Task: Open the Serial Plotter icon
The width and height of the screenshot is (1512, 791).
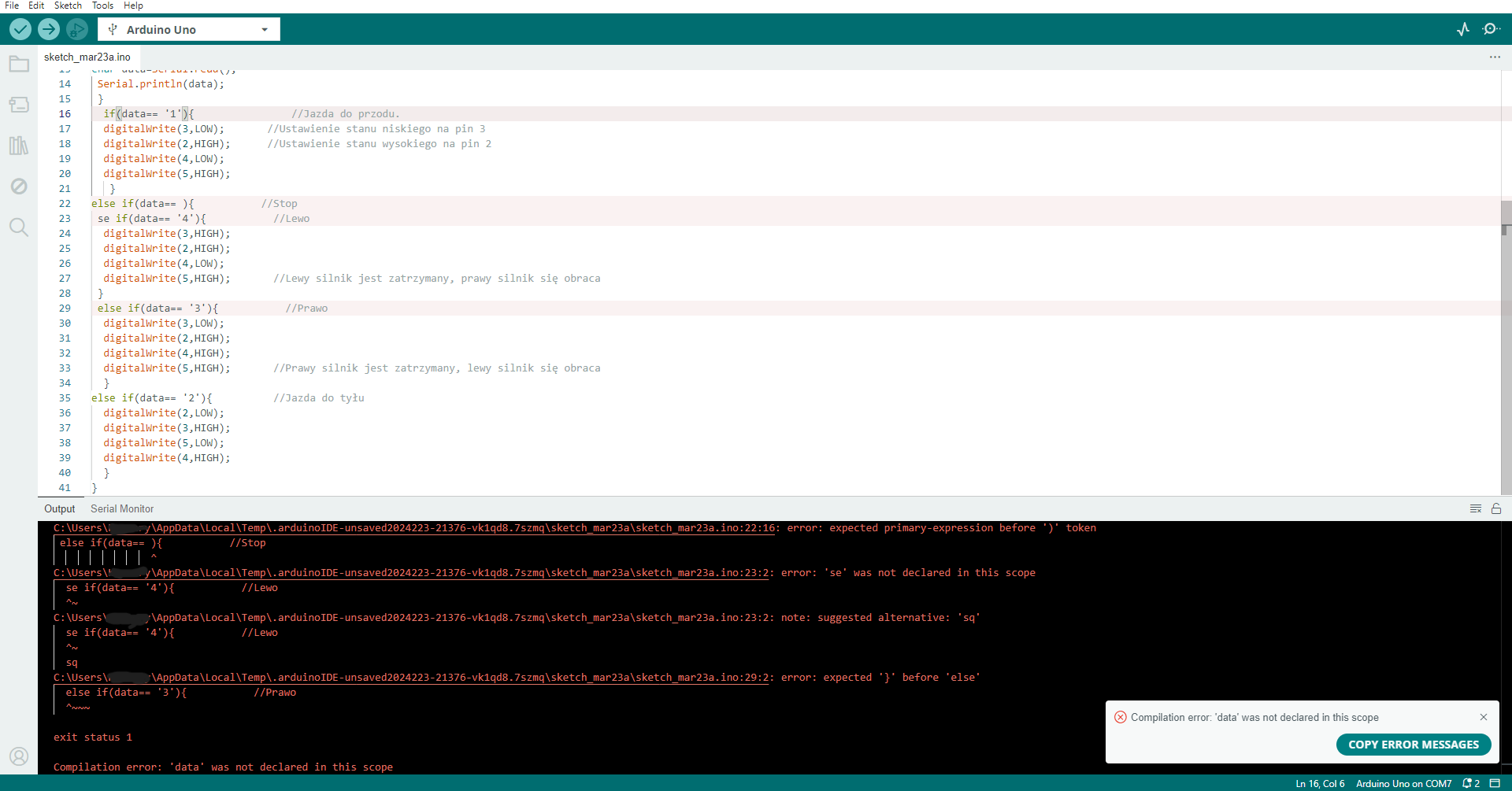Action: tap(1463, 29)
